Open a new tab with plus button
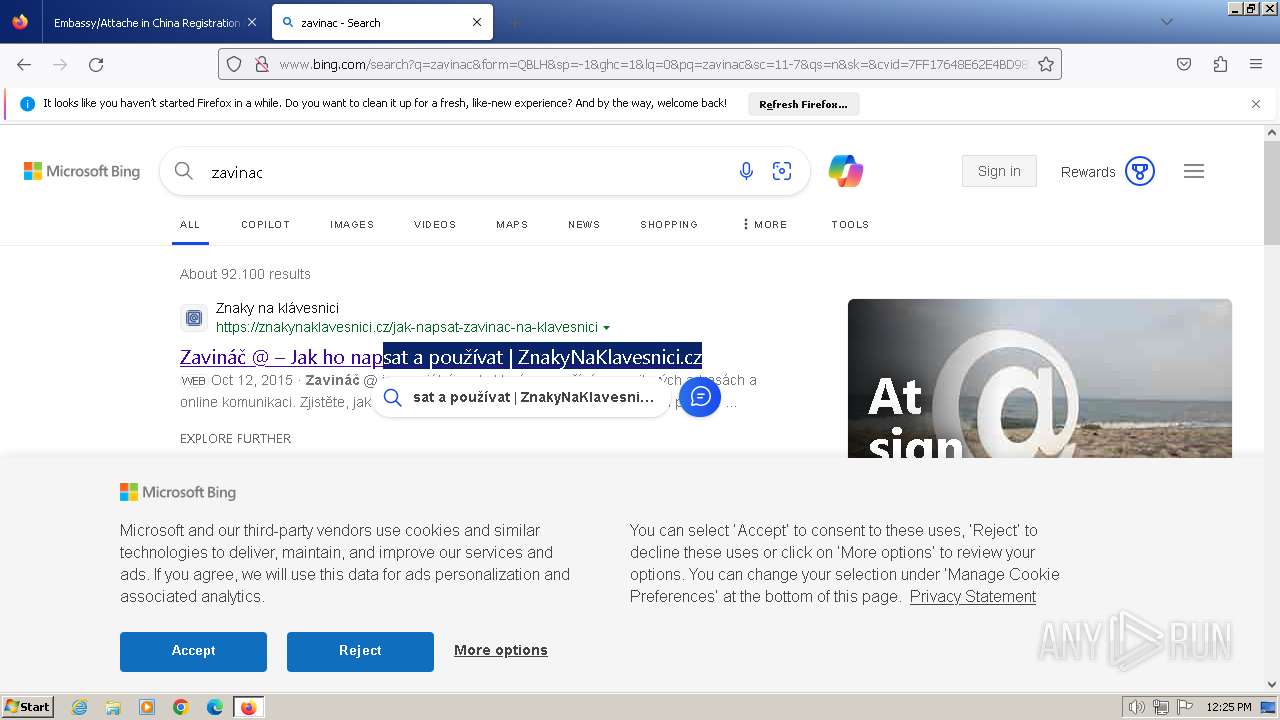The image size is (1280, 720). [x=514, y=22]
